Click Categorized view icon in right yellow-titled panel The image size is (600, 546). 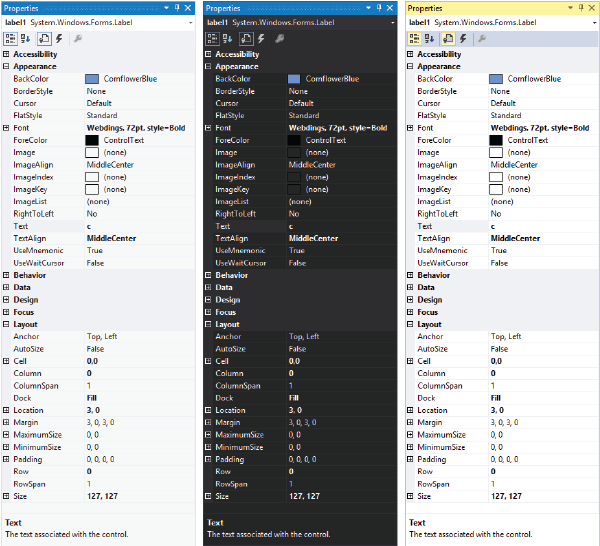click(414, 39)
